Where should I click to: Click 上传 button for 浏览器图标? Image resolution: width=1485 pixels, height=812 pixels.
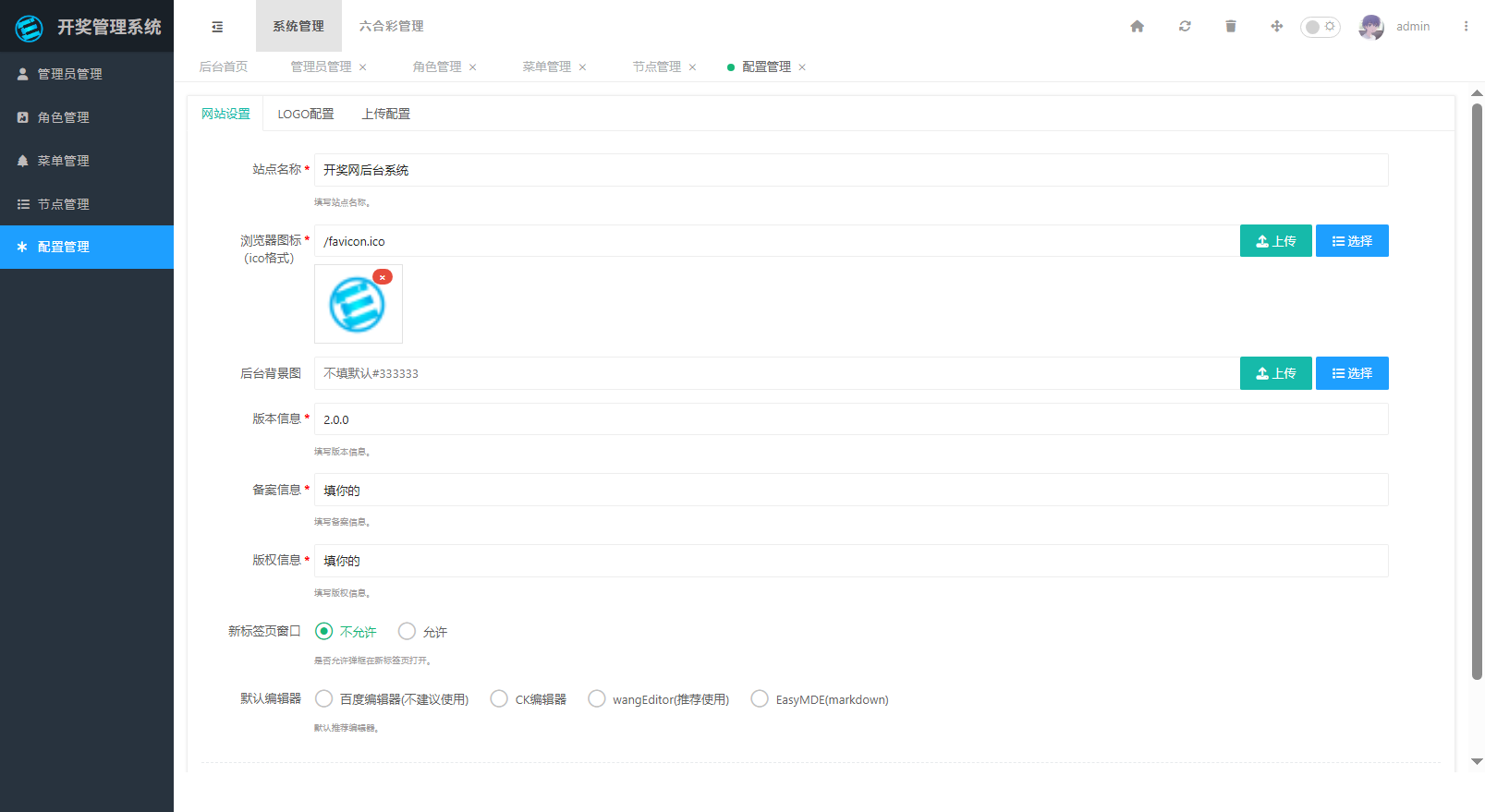(x=1276, y=241)
